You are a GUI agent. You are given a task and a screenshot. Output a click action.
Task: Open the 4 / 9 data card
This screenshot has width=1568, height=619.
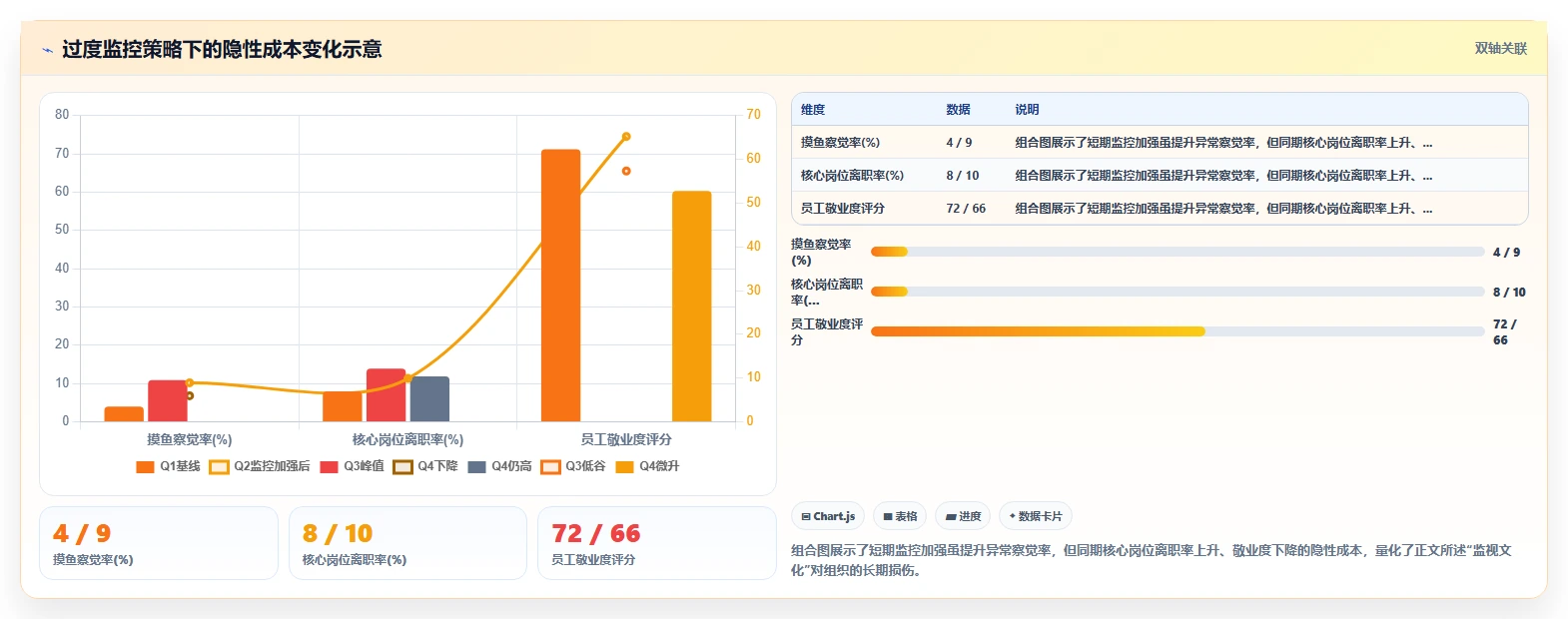coord(159,543)
